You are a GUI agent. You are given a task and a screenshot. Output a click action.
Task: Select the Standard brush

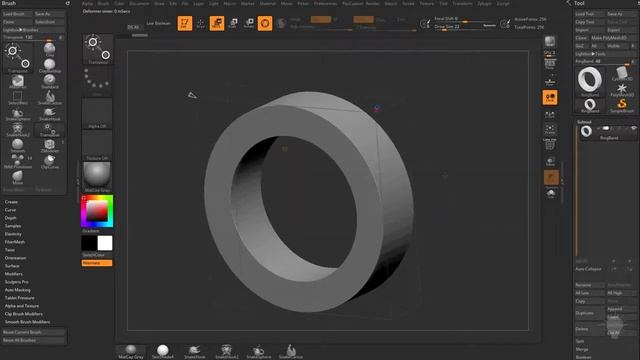coord(50,82)
